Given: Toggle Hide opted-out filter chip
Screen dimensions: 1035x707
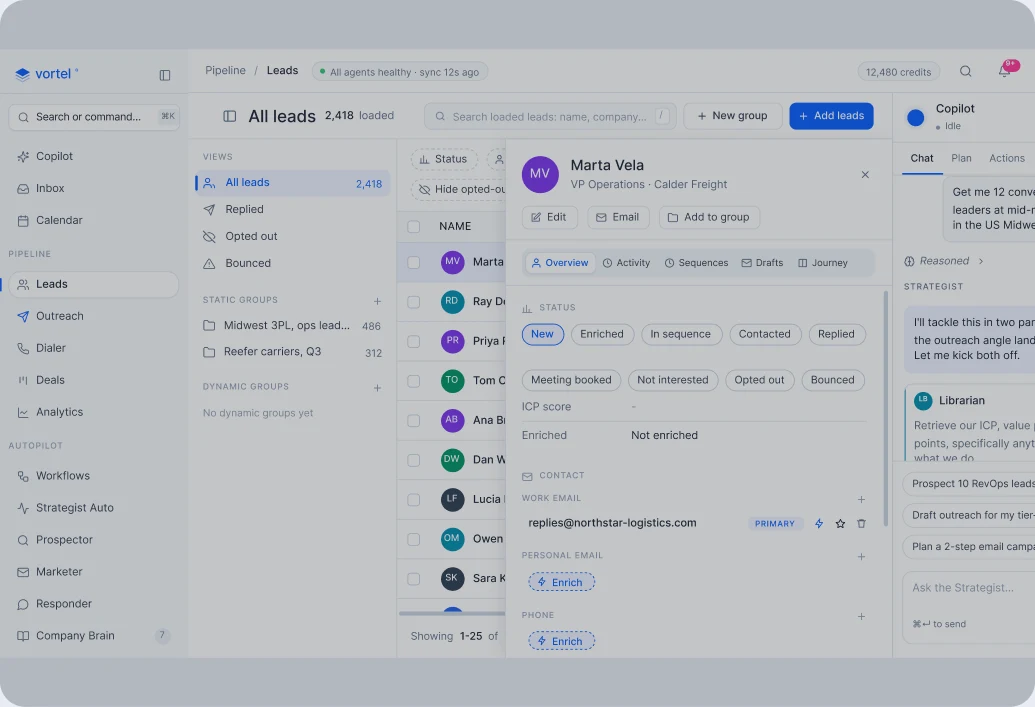Looking at the screenshot, I should tap(459, 189).
